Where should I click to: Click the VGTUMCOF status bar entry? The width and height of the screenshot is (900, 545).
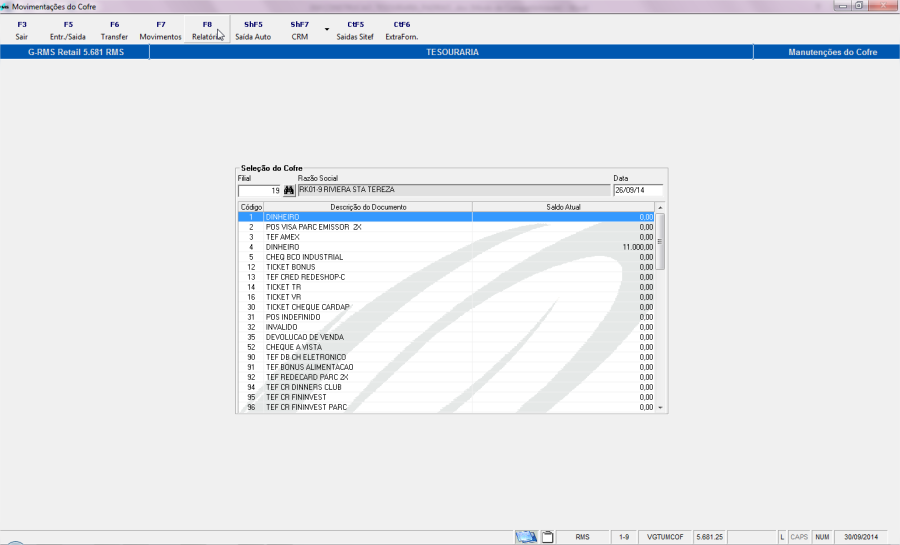click(665, 537)
